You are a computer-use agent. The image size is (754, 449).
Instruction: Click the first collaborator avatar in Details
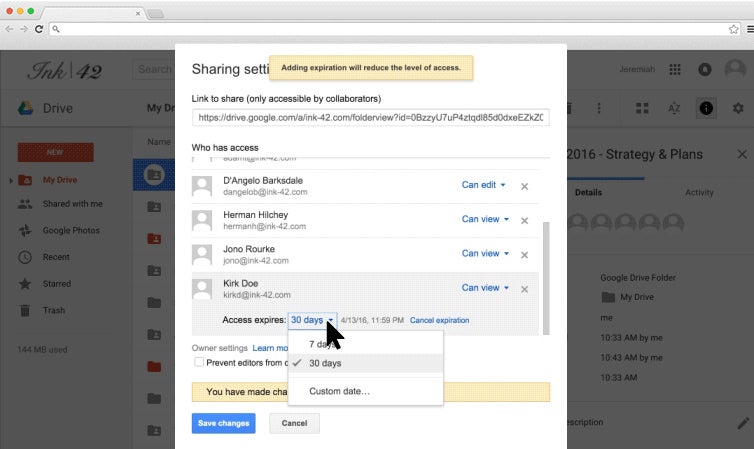pos(578,222)
